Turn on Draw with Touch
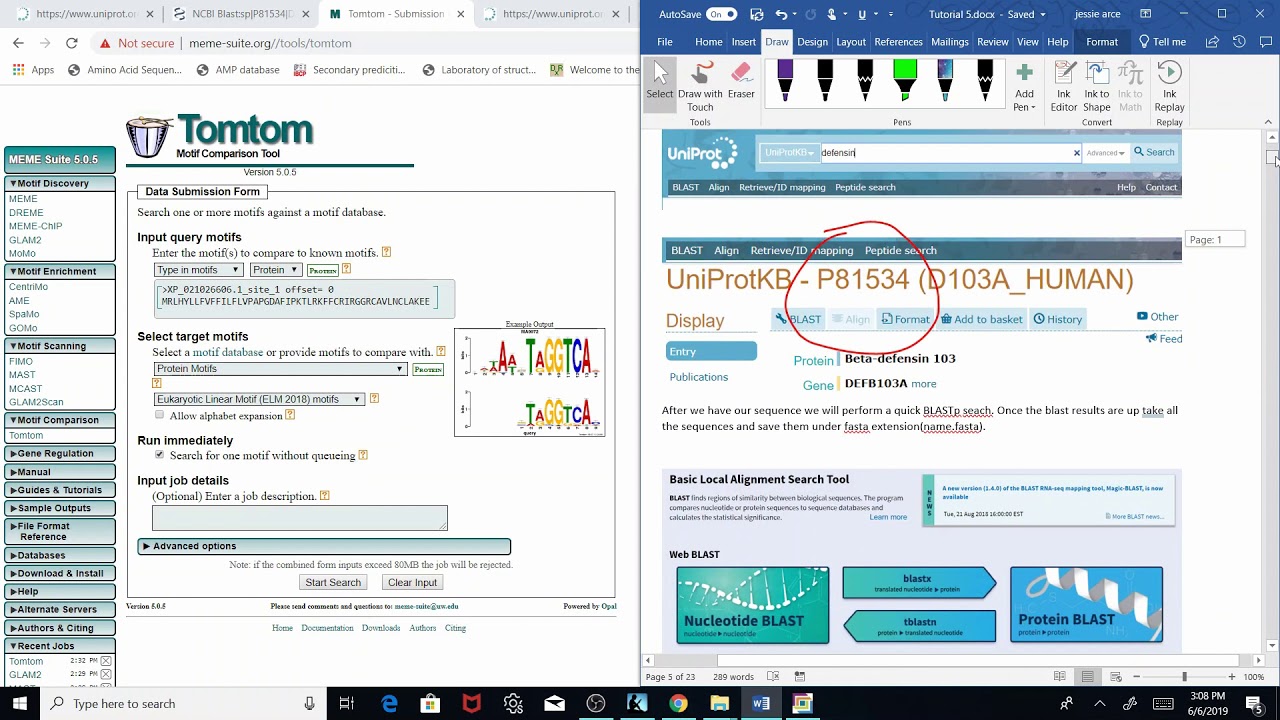Screen dimensions: 1280x720 coord(700,86)
